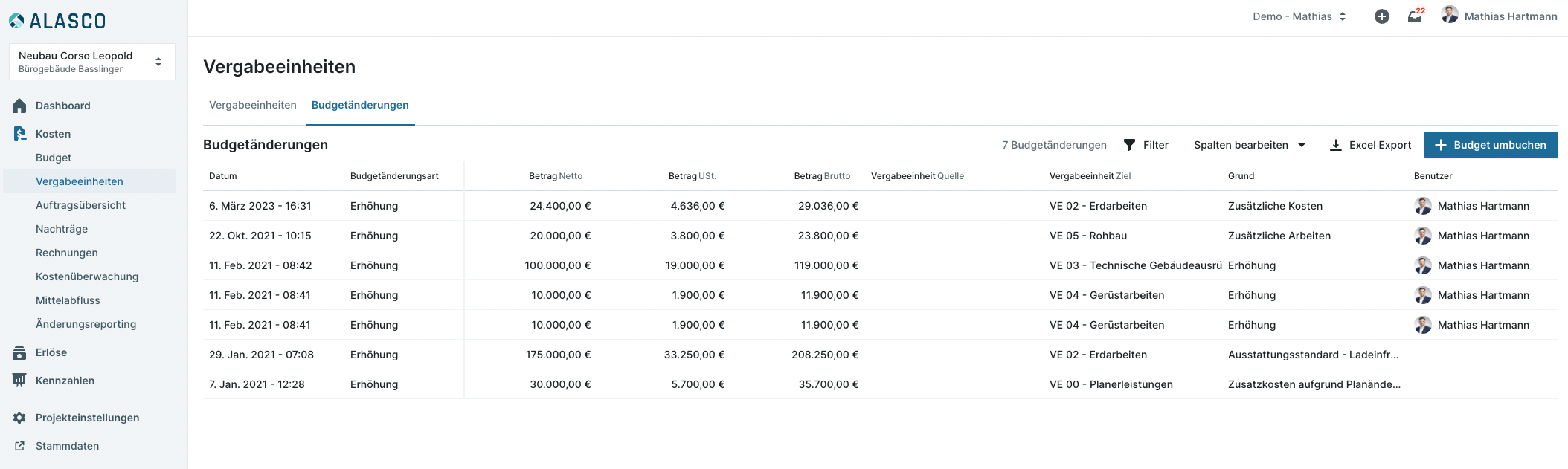Click the Kennzahlen chart icon
This screenshot has height=469, width=1568.
click(19, 381)
